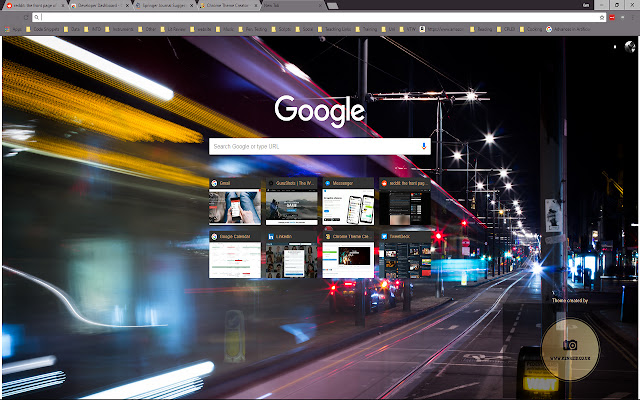The width and height of the screenshot is (640, 400).
Task: Click the reload page icon
Action: pyautogui.click(x=26, y=18)
